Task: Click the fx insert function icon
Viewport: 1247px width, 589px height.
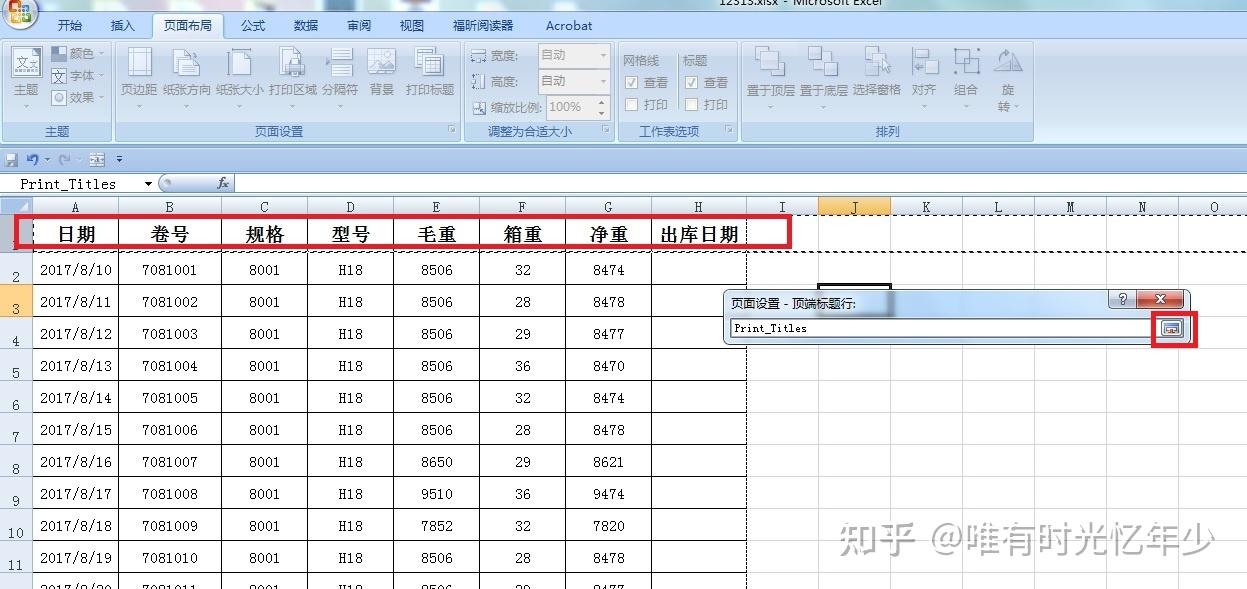Action: [222, 183]
